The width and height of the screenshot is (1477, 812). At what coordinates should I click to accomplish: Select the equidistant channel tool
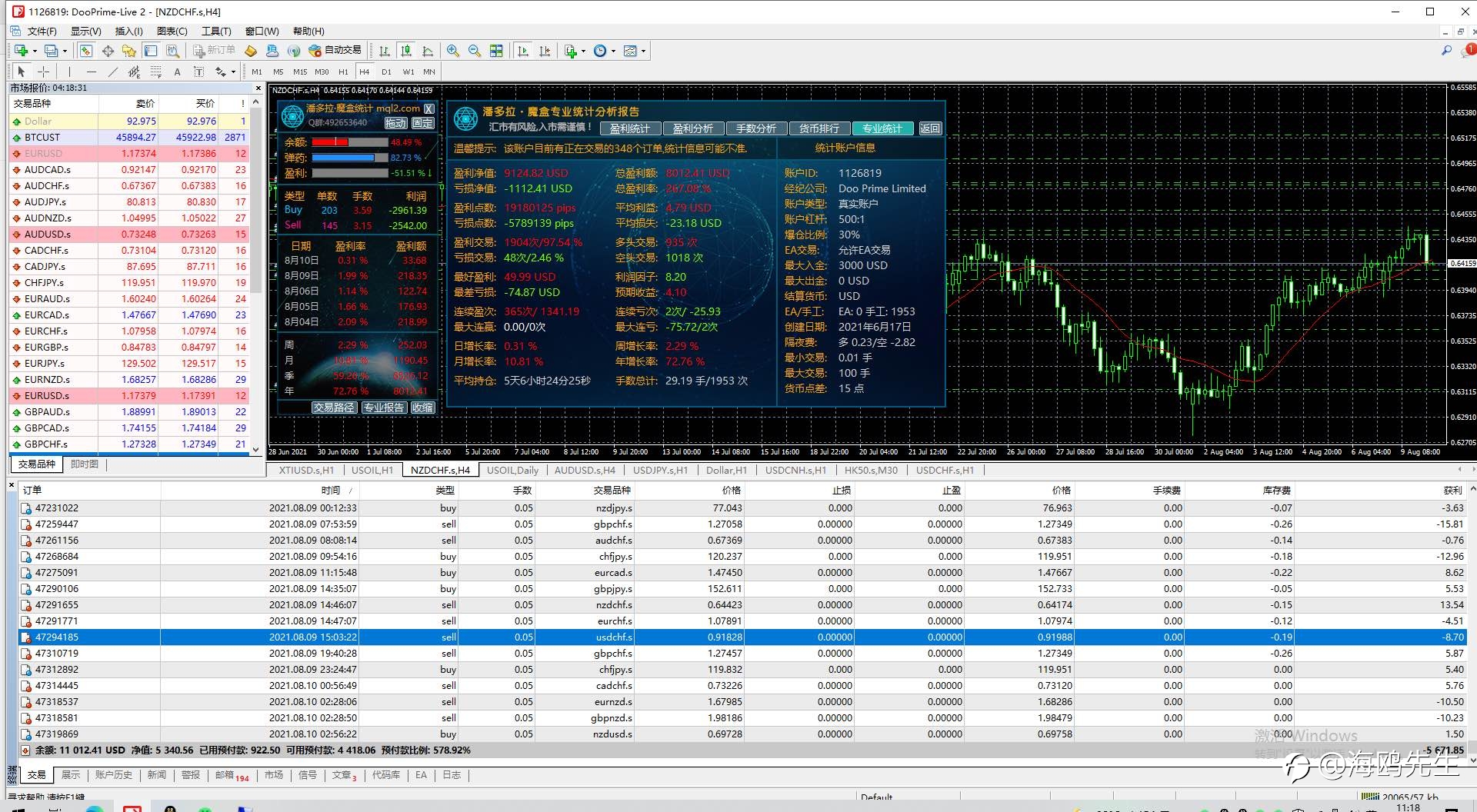click(134, 72)
